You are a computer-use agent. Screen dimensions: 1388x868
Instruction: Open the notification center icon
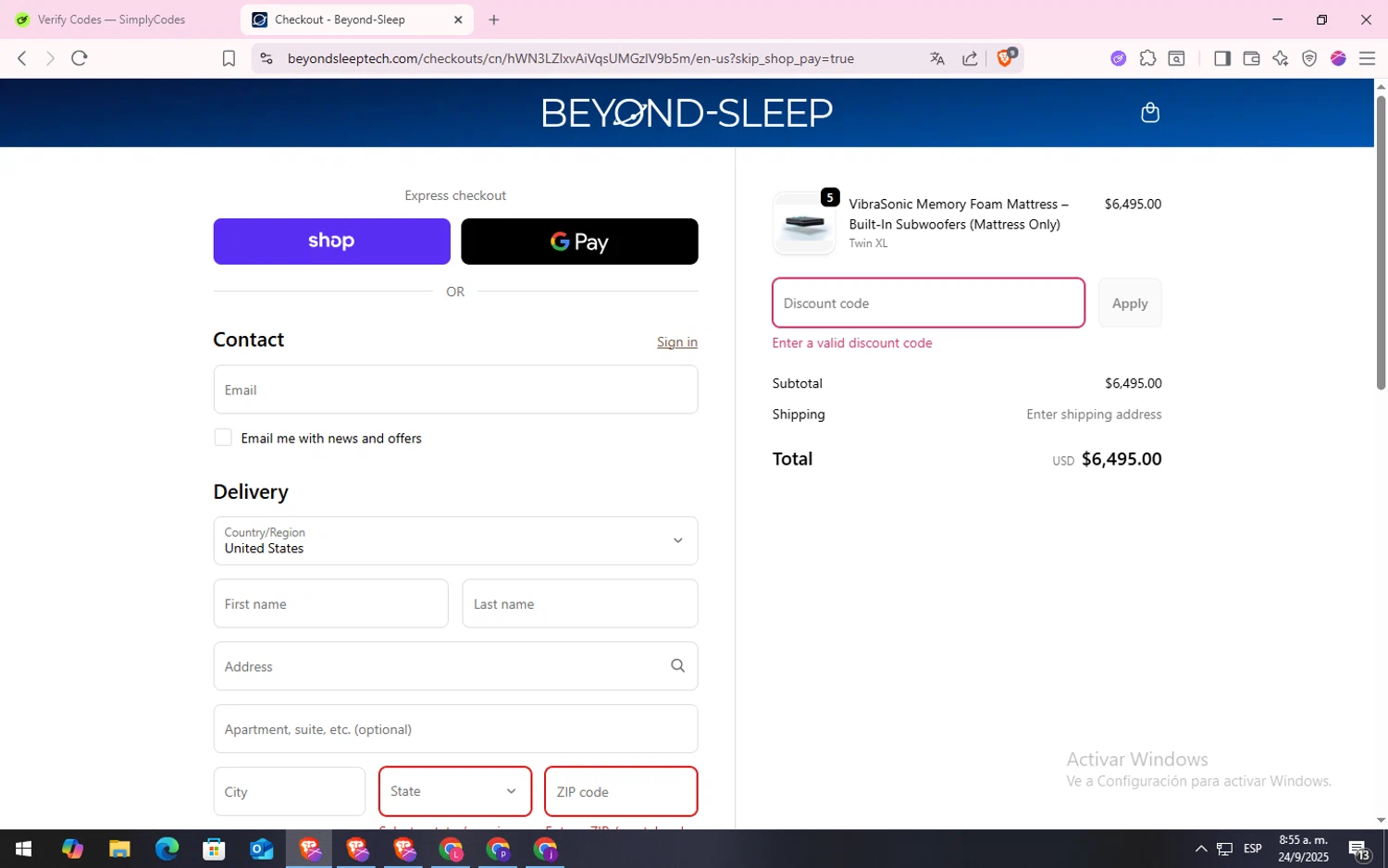(1358, 849)
